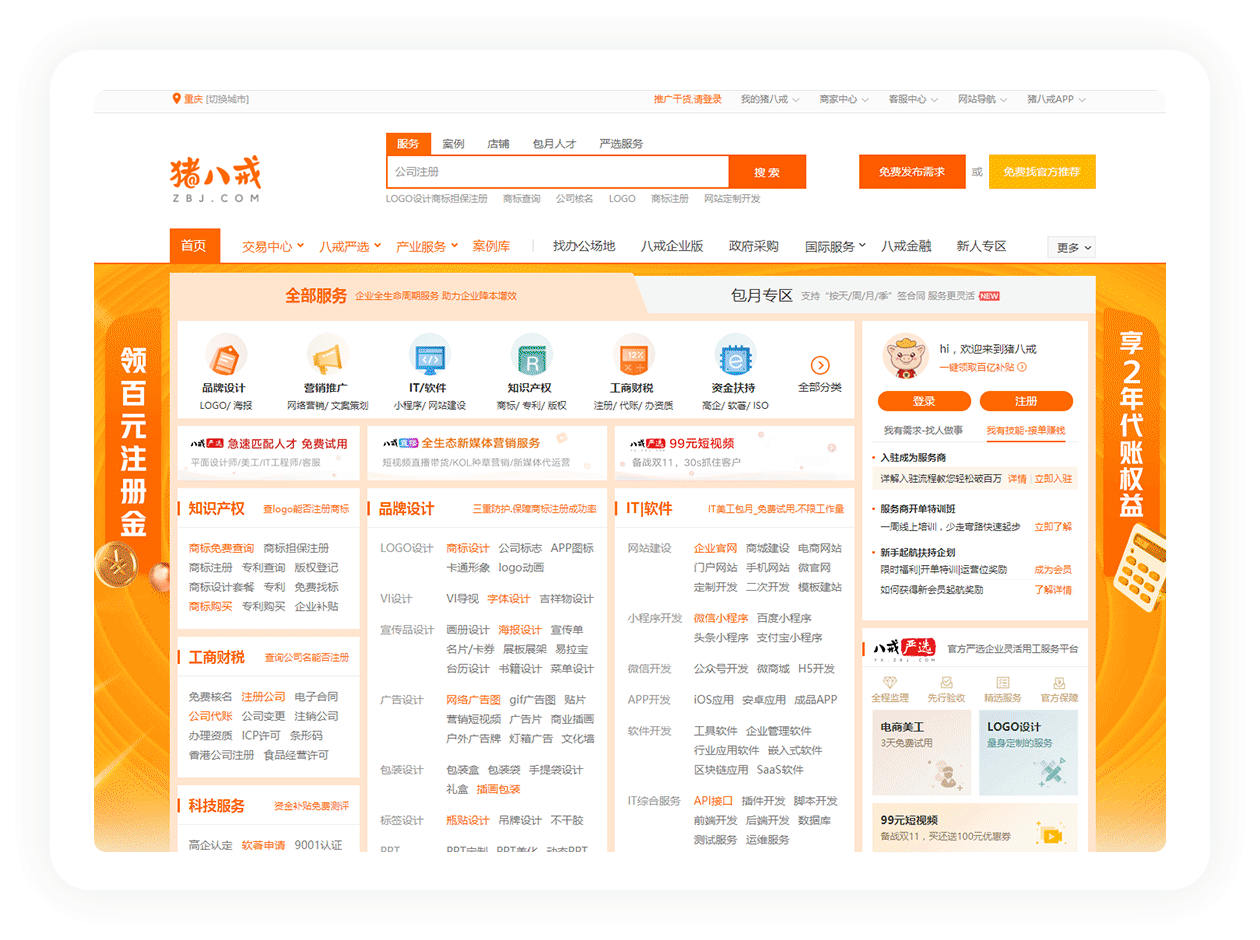This screenshot has width=1260, height=940.
Task: Open the 电商美工 service card
Action: coord(921,752)
